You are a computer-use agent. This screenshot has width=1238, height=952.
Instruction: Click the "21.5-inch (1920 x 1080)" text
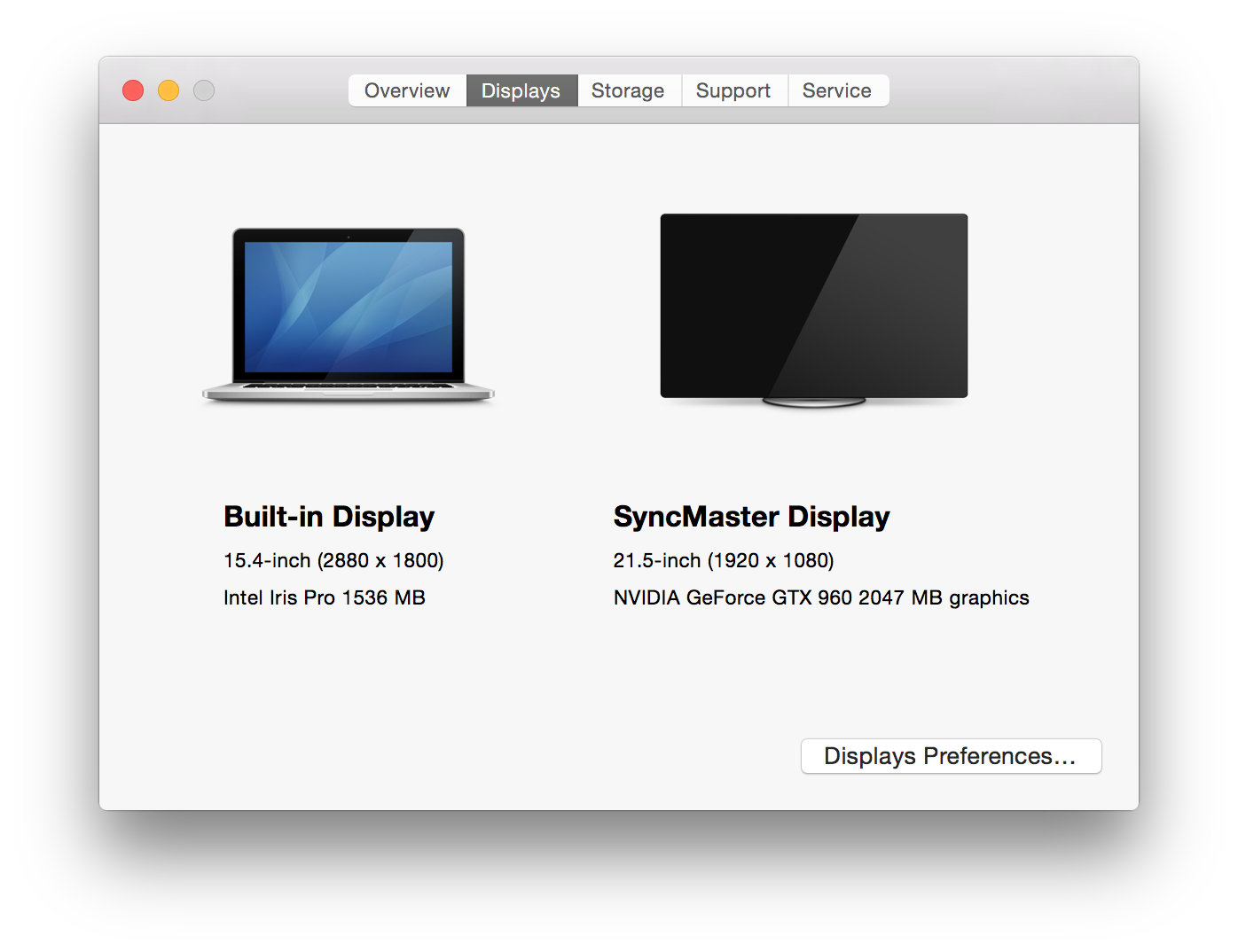click(724, 560)
